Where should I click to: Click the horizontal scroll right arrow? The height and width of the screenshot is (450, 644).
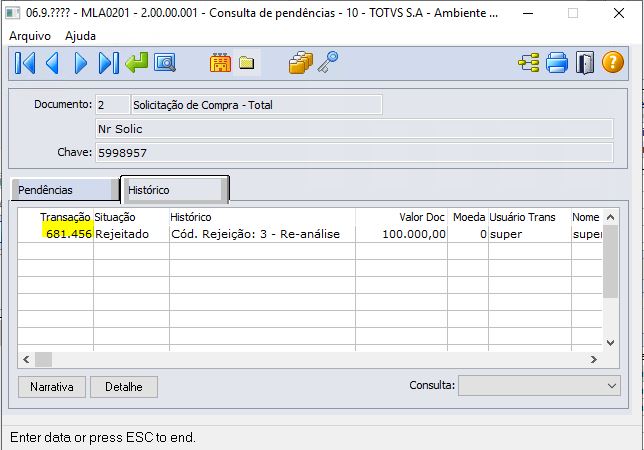click(593, 360)
